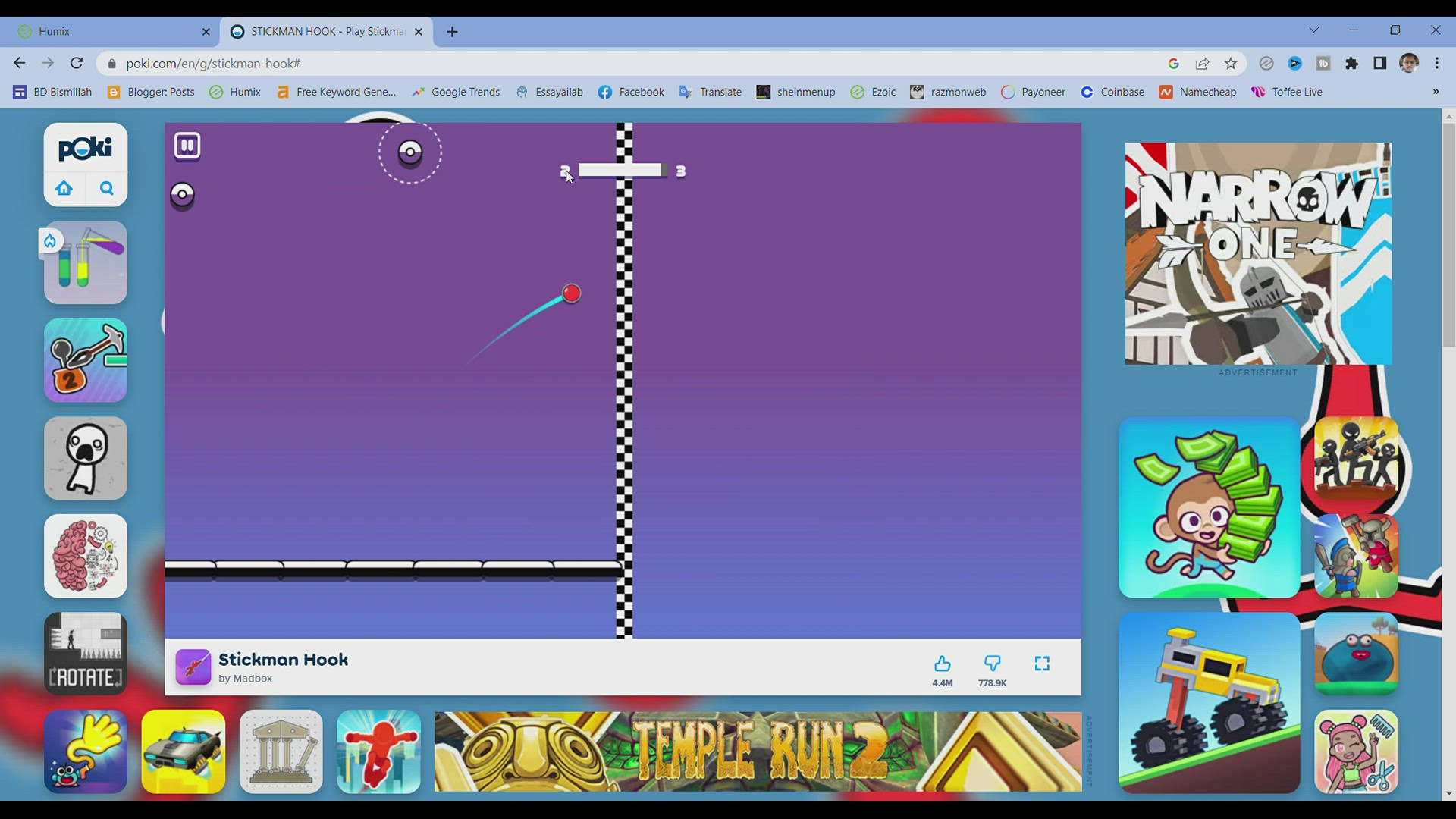Viewport: 1456px width, 819px height.
Task: Click the Narrow One advertisement
Action: (x=1259, y=253)
